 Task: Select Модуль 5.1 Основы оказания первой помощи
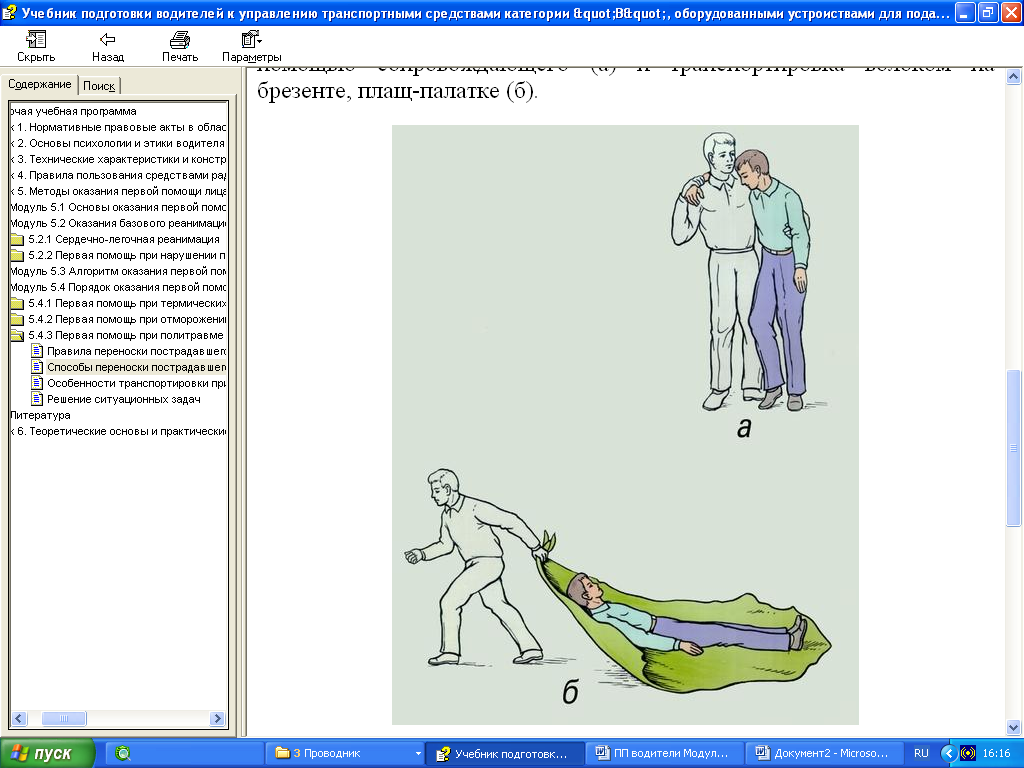pyautogui.click(x=118, y=207)
